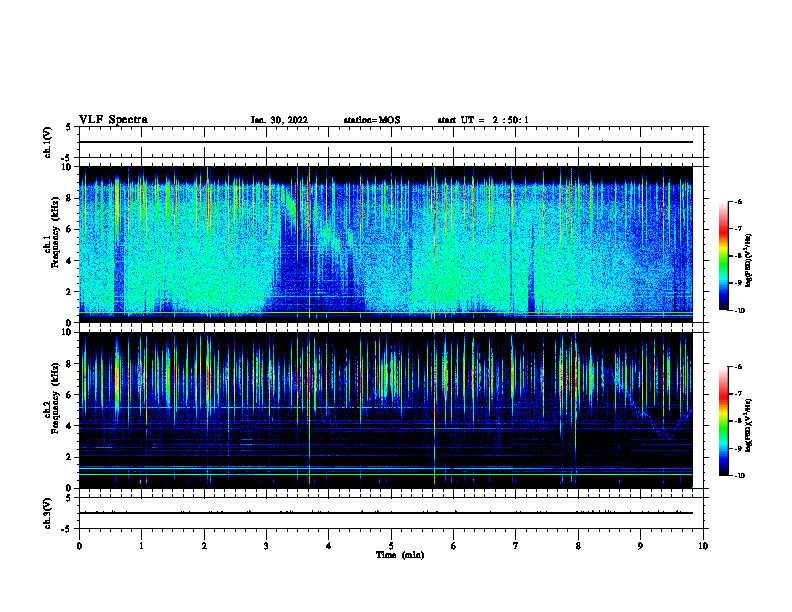Click the ch.1 spectrogram color bar

[x=723, y=256]
